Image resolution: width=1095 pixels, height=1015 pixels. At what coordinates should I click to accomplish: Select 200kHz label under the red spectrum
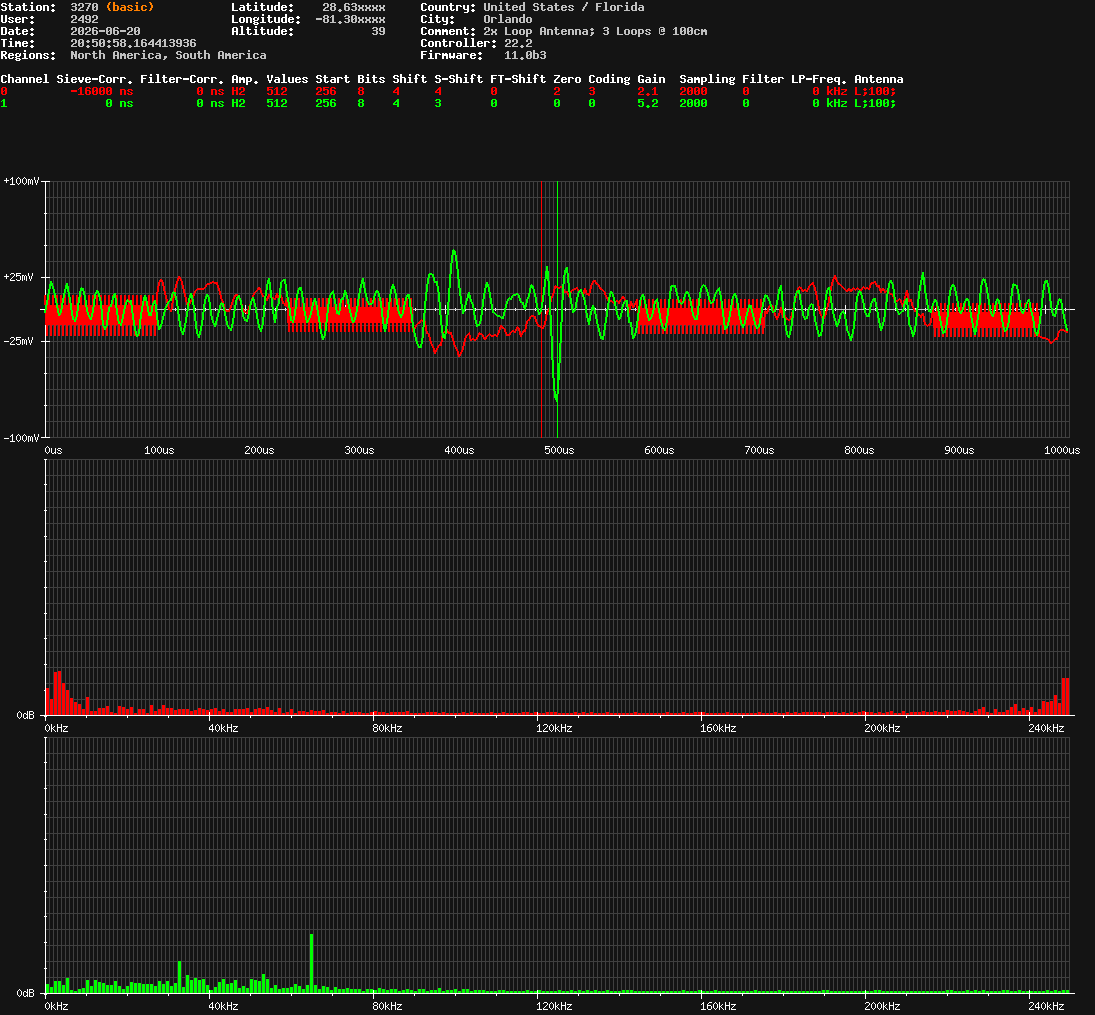tap(882, 729)
